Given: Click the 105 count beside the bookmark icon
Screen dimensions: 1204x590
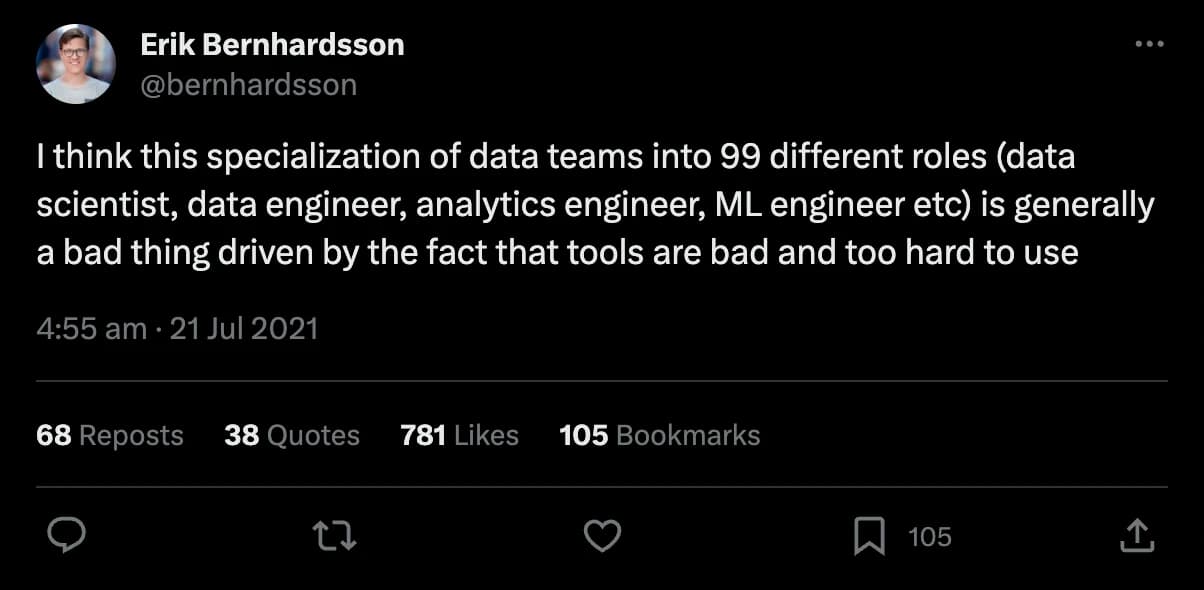Looking at the screenshot, I should coord(929,537).
